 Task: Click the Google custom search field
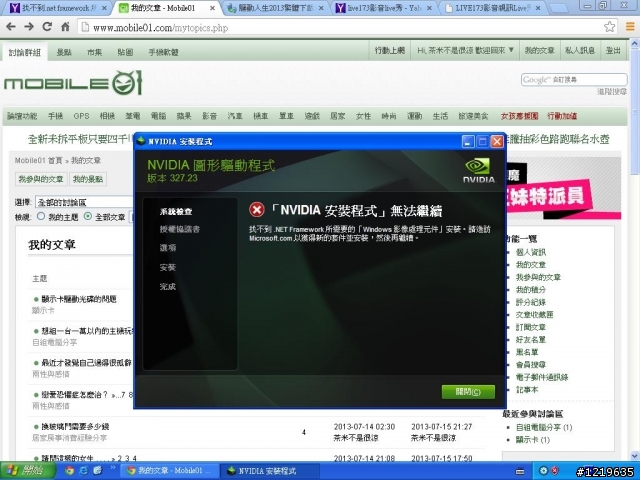coord(574,80)
